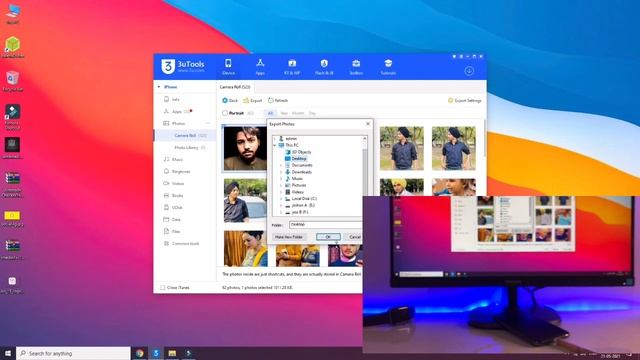Image resolution: width=640 pixels, height=360 pixels.
Task: Select Camera Roll in the sidebar
Action: [x=184, y=135]
